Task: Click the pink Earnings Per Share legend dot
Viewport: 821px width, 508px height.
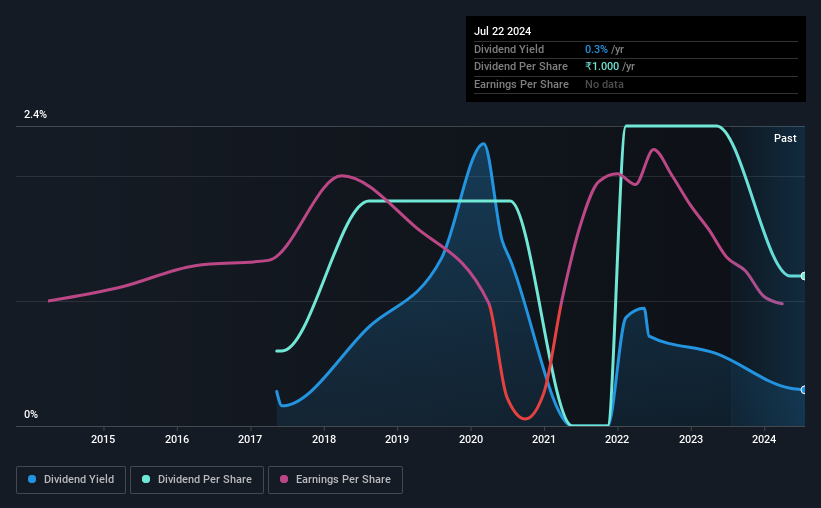Action: point(284,479)
